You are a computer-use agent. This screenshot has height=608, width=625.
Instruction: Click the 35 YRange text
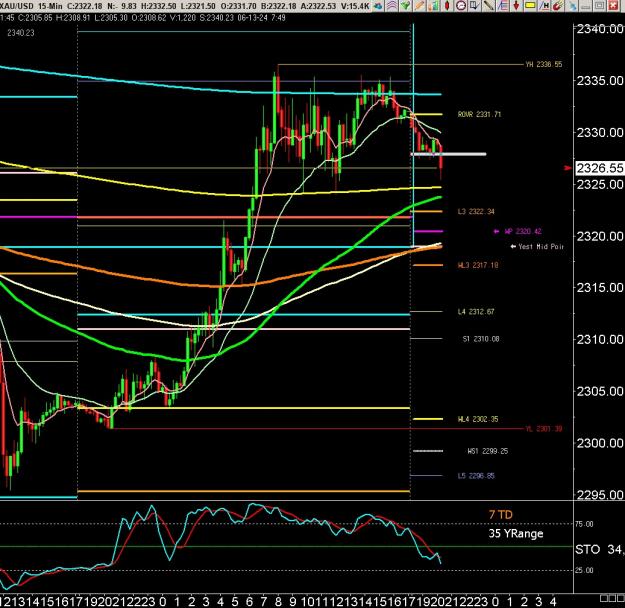(516, 533)
